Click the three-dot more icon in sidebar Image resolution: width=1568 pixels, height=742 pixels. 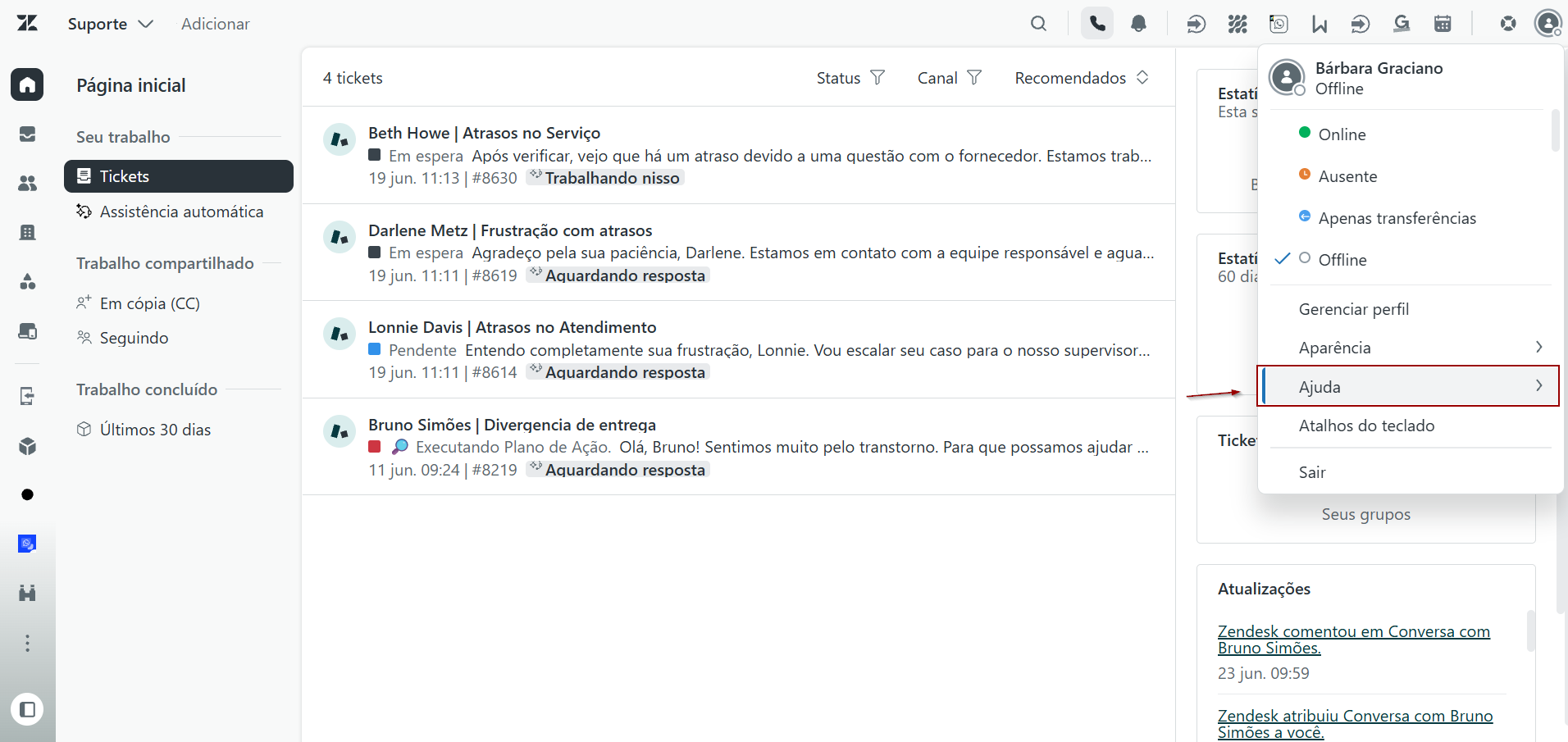[x=27, y=643]
